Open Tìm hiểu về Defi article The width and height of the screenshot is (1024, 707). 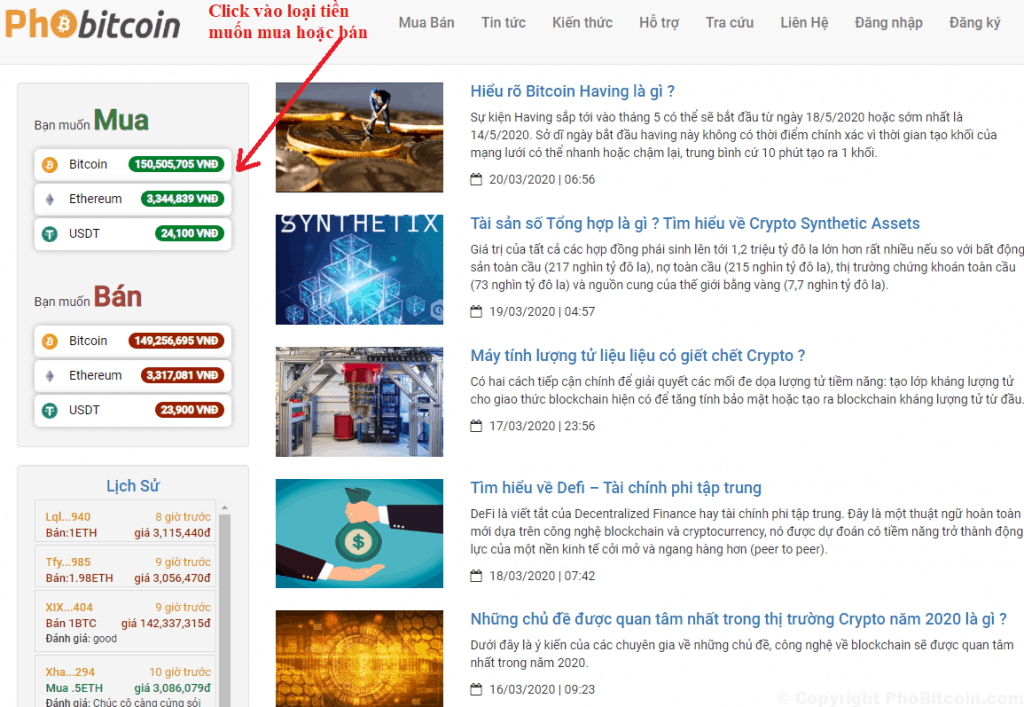pyautogui.click(x=615, y=488)
